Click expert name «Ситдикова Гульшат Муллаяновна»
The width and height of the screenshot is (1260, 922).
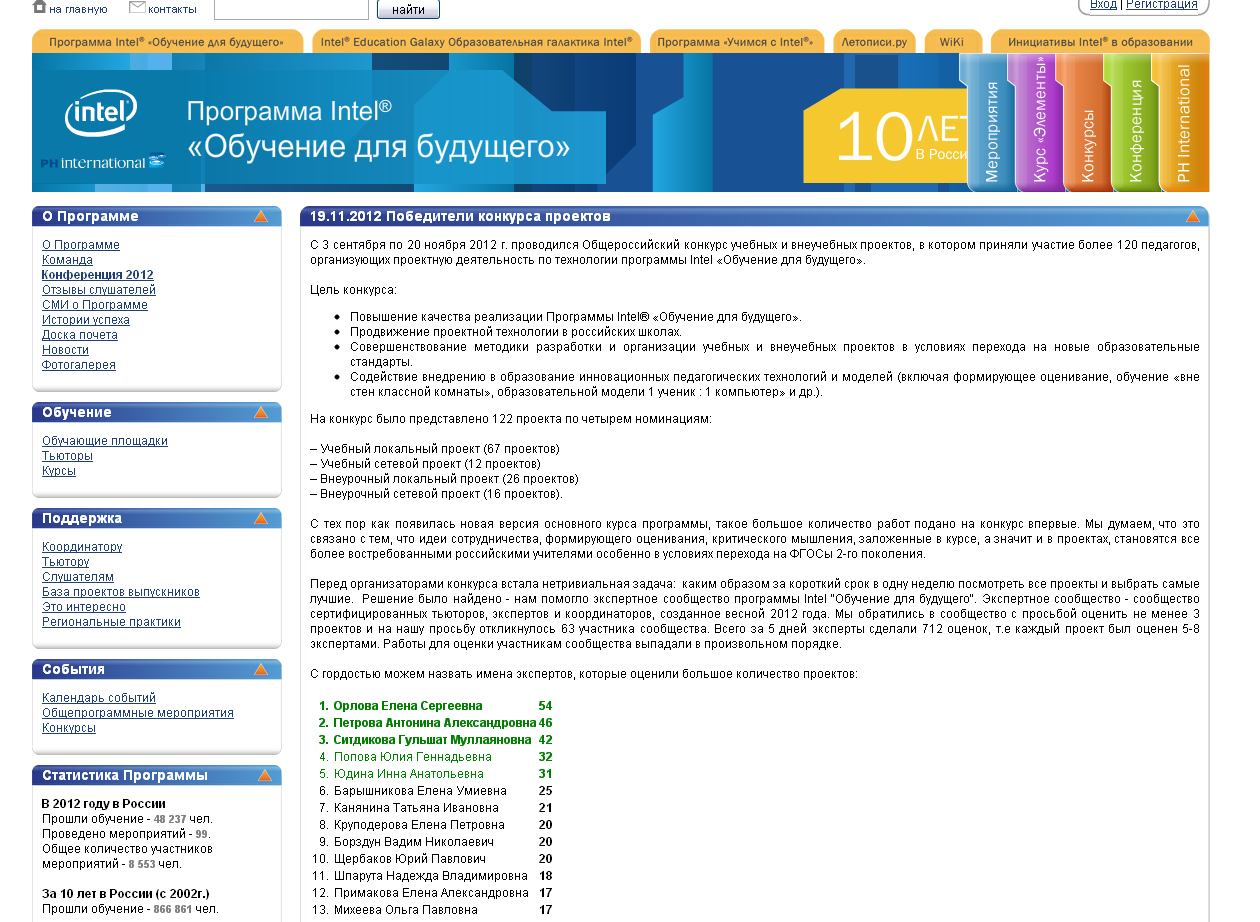pos(432,740)
